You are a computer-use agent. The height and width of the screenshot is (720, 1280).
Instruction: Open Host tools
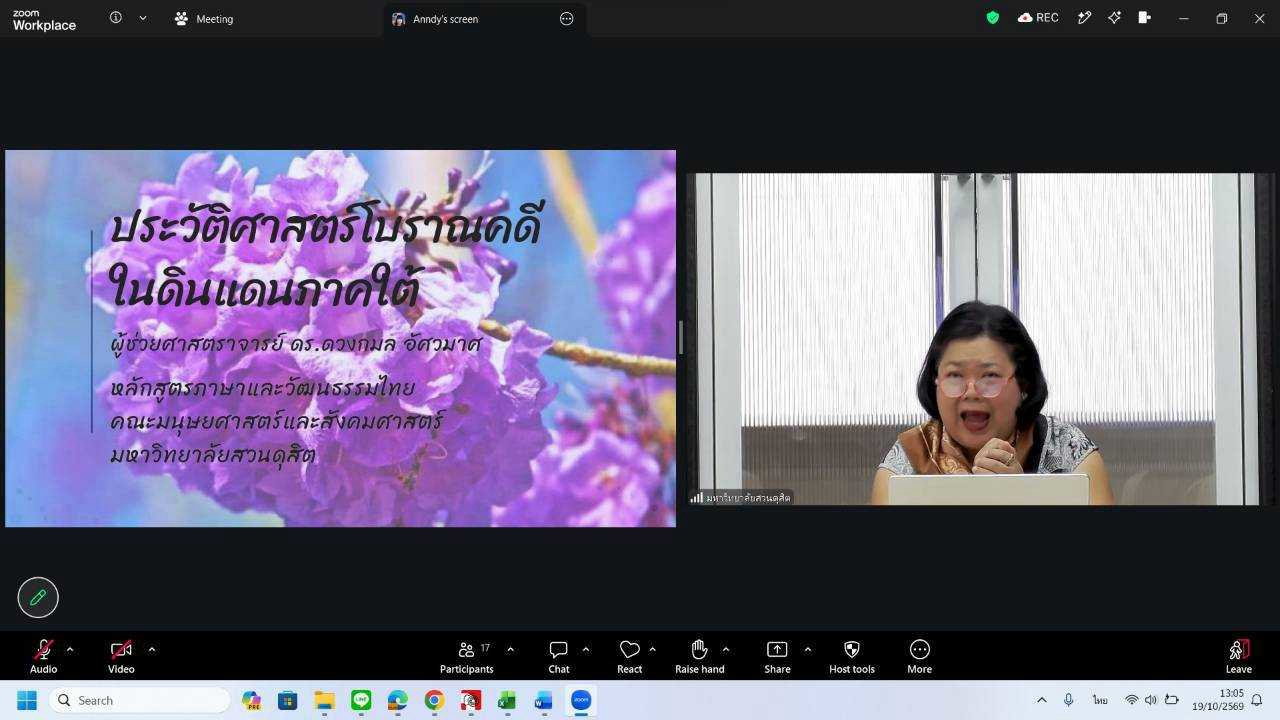coord(852,657)
